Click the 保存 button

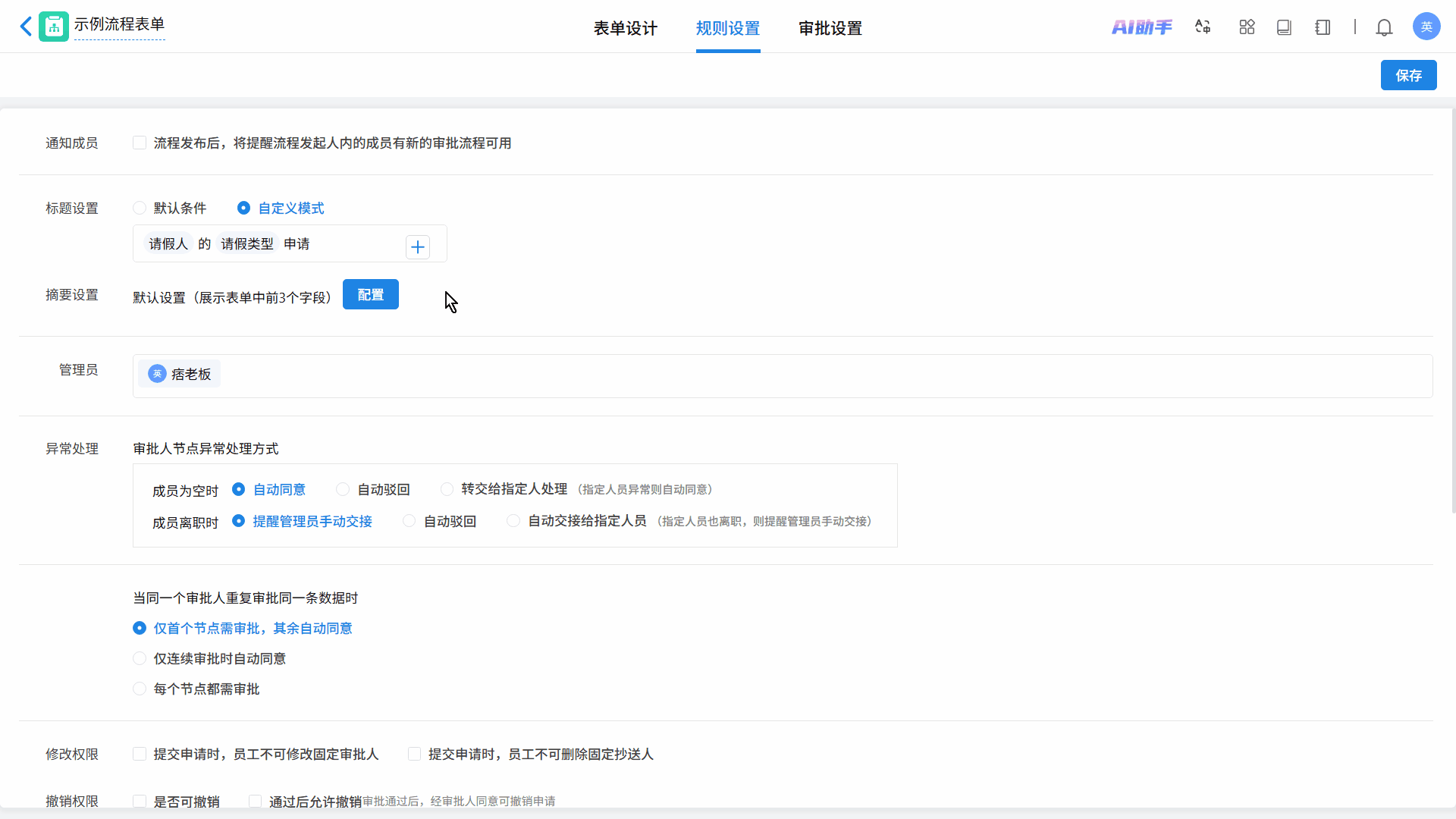tap(1408, 75)
